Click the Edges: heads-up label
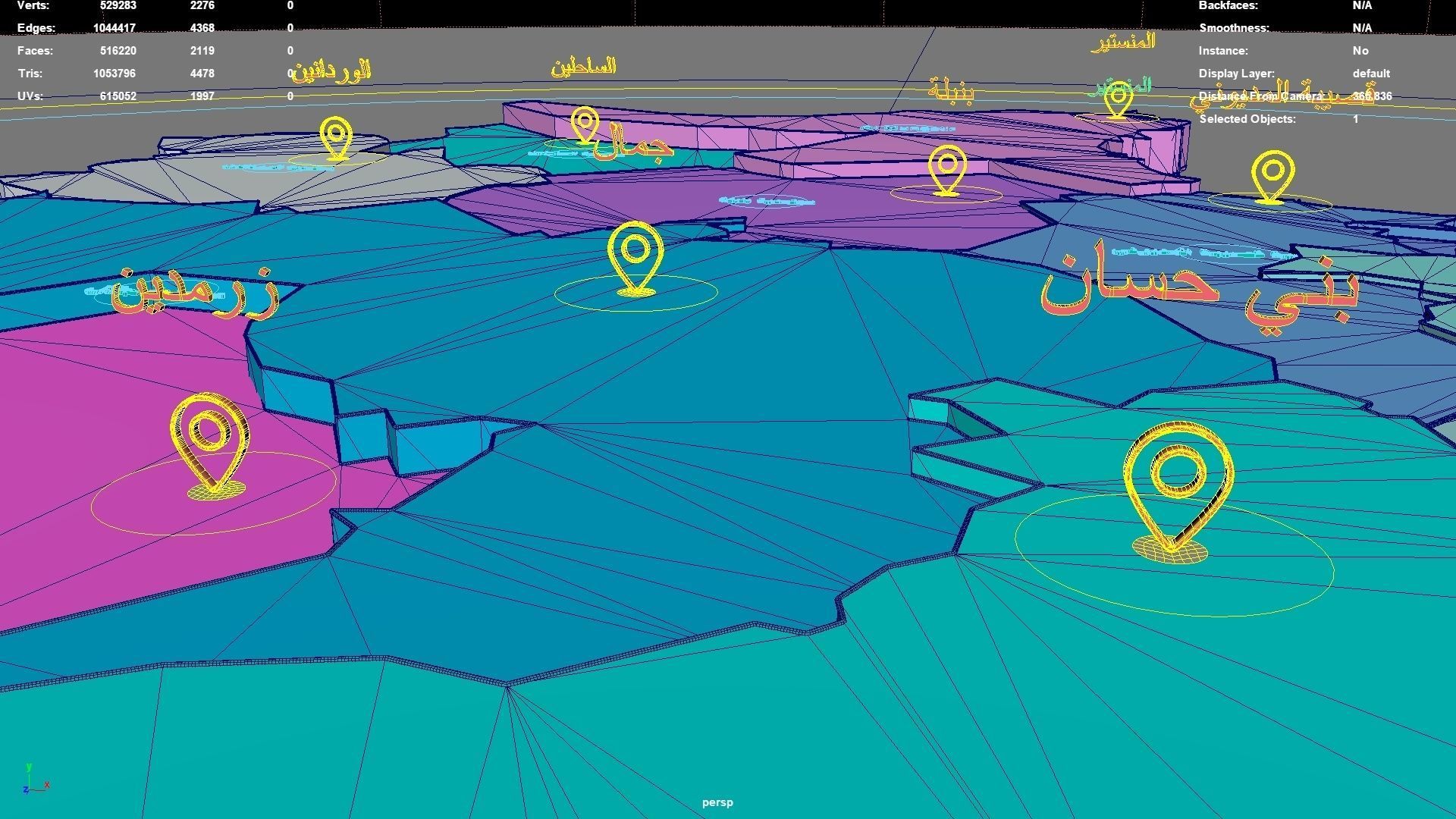The image size is (1456, 819). (x=36, y=28)
